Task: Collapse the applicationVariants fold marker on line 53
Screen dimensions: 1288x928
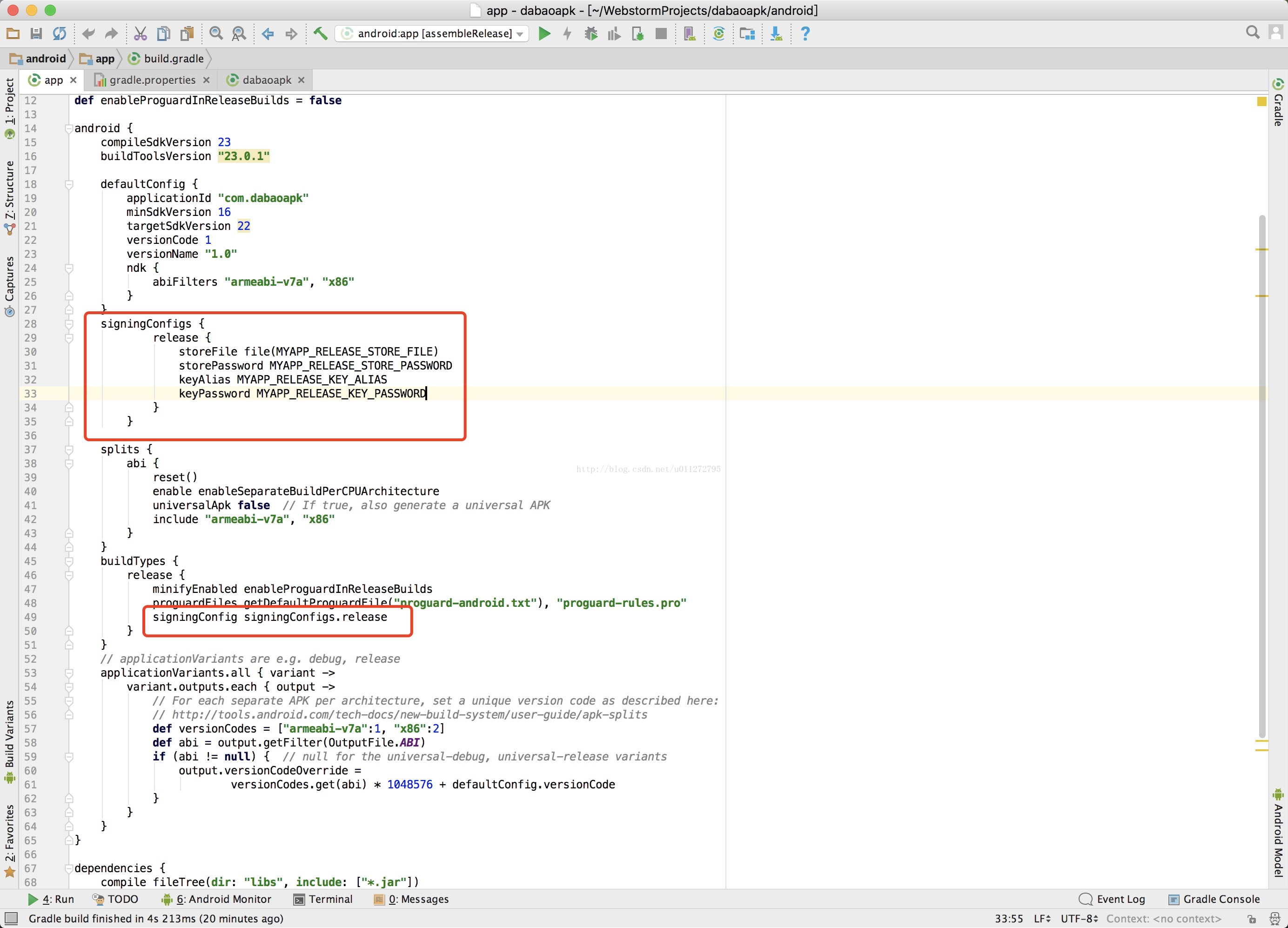Action: click(x=69, y=673)
